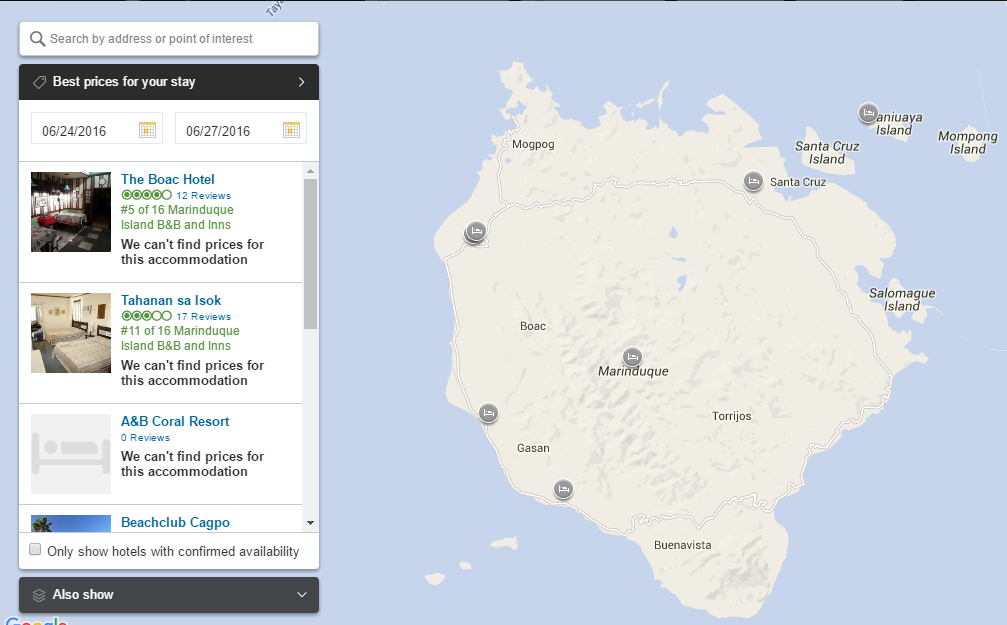Open the check-out date calendar icon

pyautogui.click(x=291, y=129)
